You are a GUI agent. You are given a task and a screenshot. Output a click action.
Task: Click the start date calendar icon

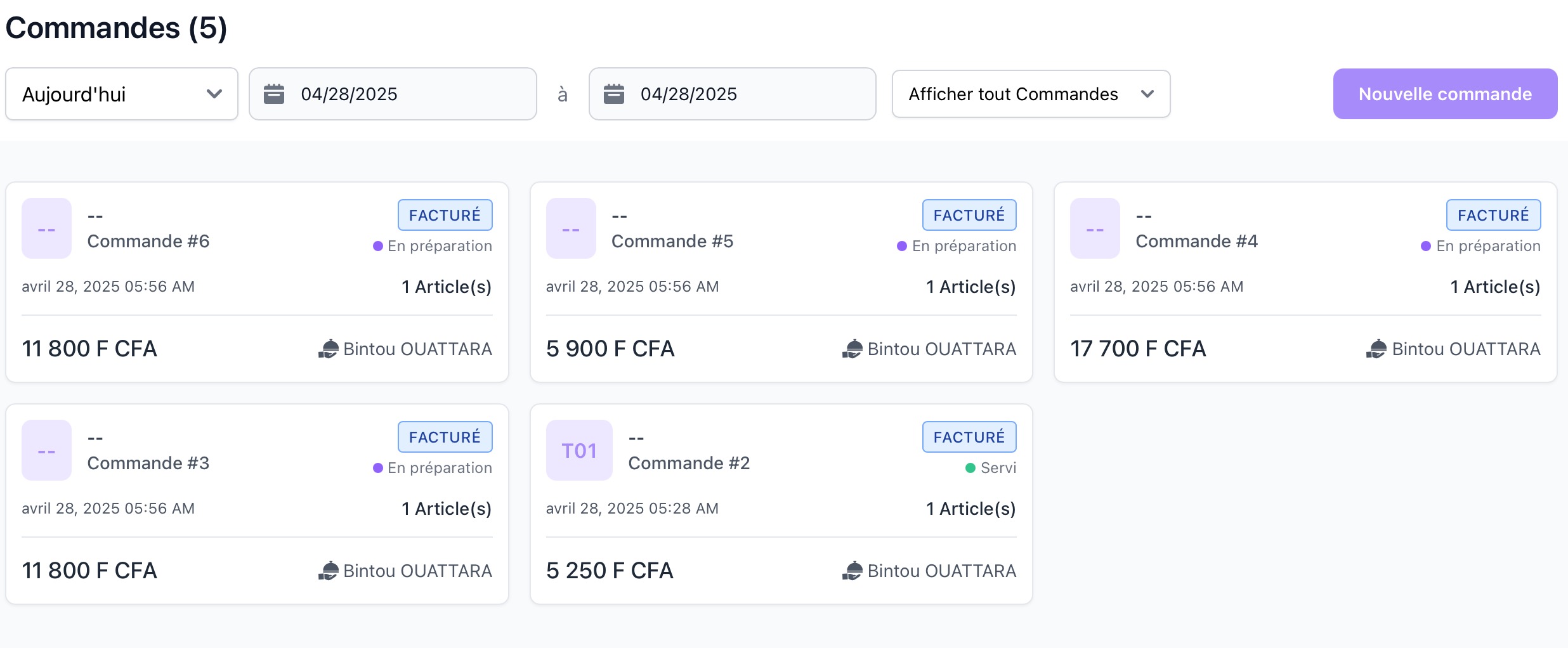click(x=274, y=94)
